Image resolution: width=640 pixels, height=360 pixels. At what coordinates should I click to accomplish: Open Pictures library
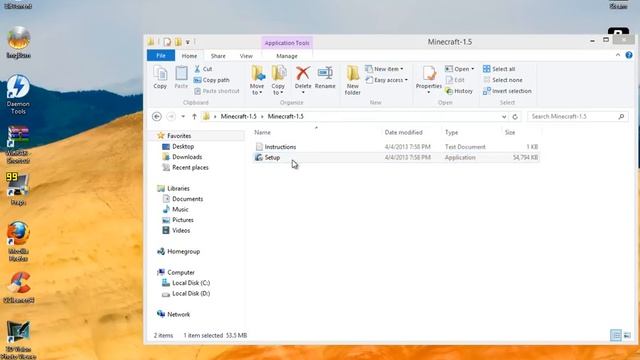[x=178, y=220]
